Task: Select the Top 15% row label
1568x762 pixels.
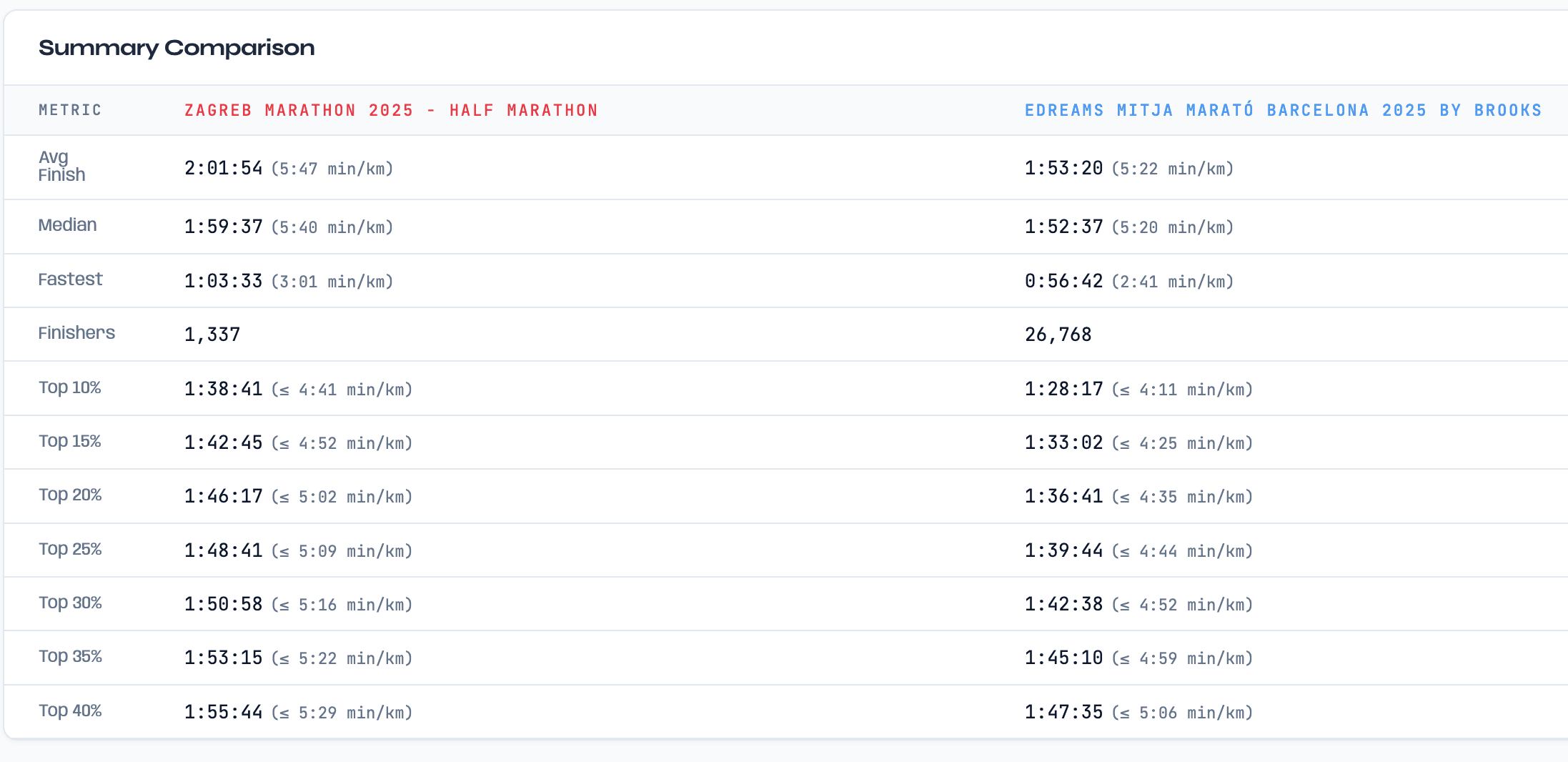Action: tap(70, 441)
